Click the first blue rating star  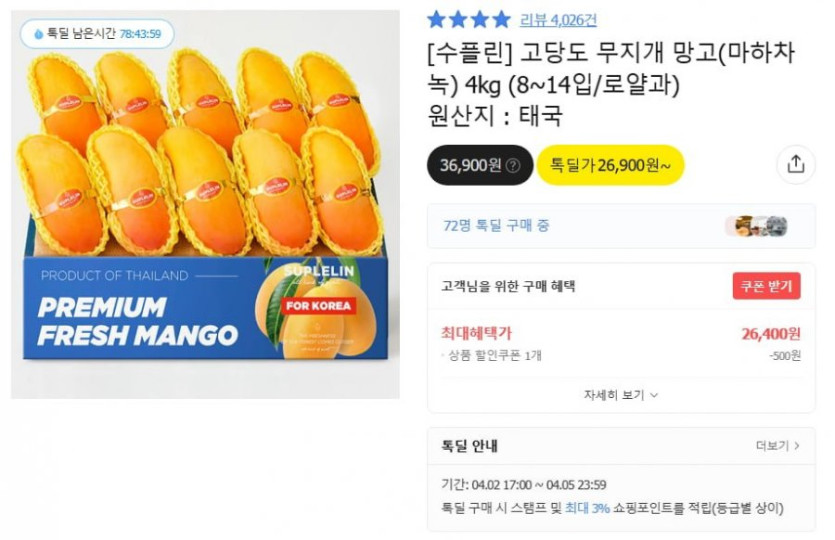pyautogui.click(x=437, y=19)
